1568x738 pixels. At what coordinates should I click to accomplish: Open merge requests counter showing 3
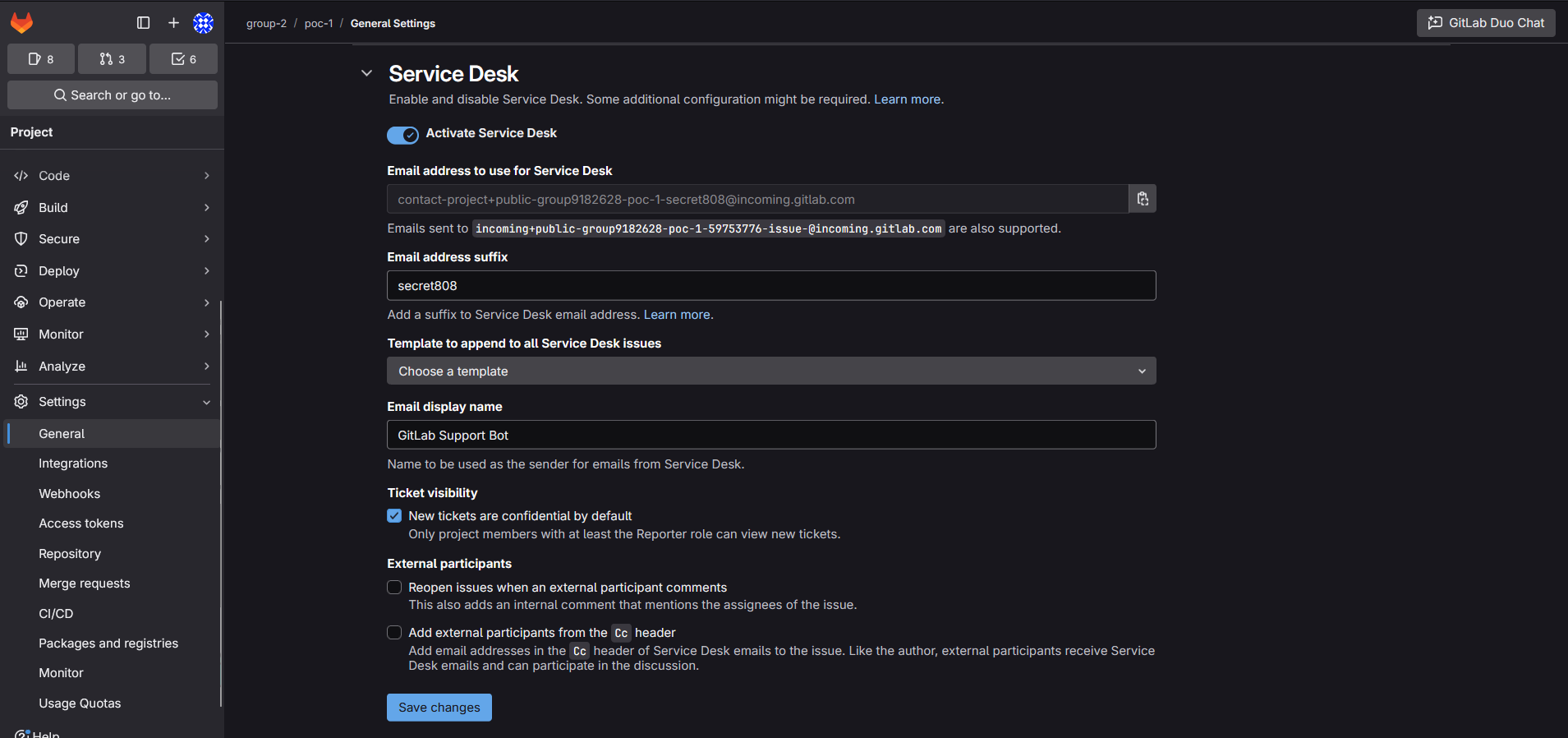(x=112, y=59)
